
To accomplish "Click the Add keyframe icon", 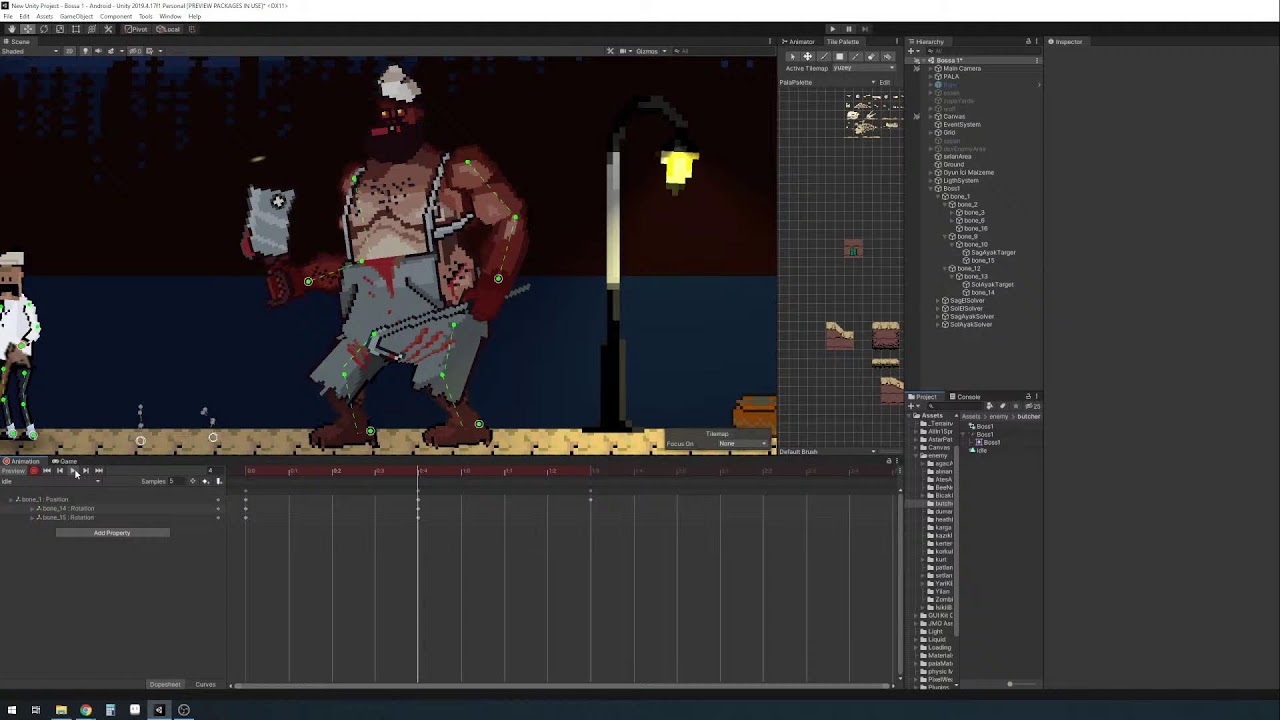I will [x=206, y=481].
